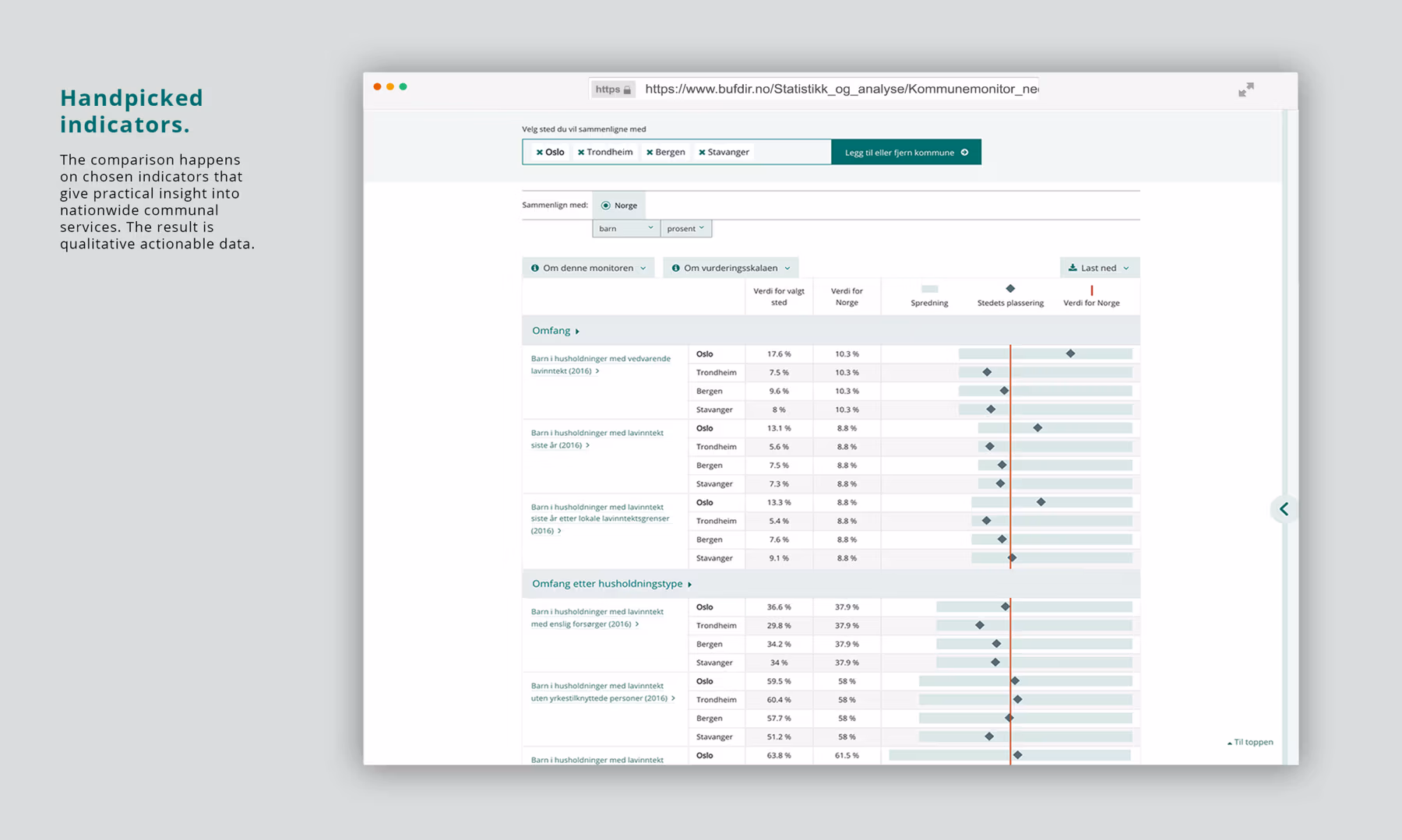This screenshot has width=1402, height=840.
Task: Remove Oslo tag from comparison field
Action: point(539,153)
